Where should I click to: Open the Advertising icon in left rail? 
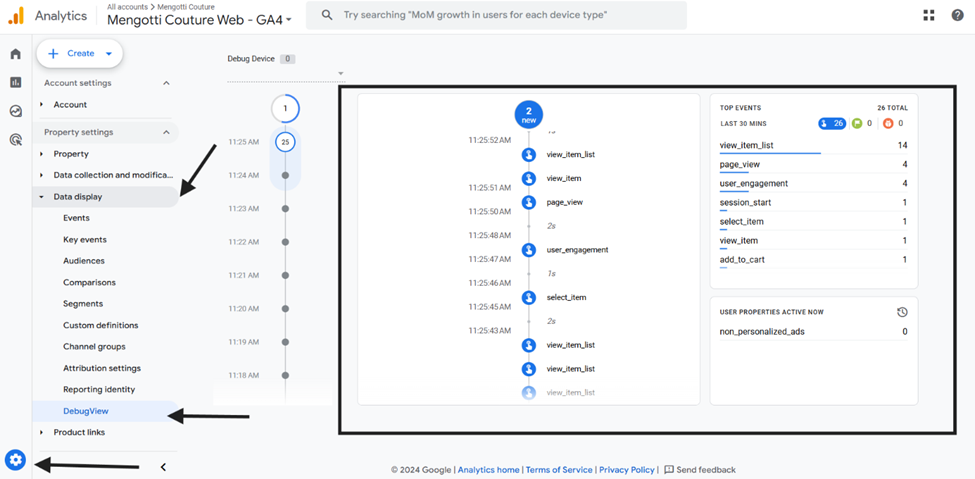click(16, 140)
